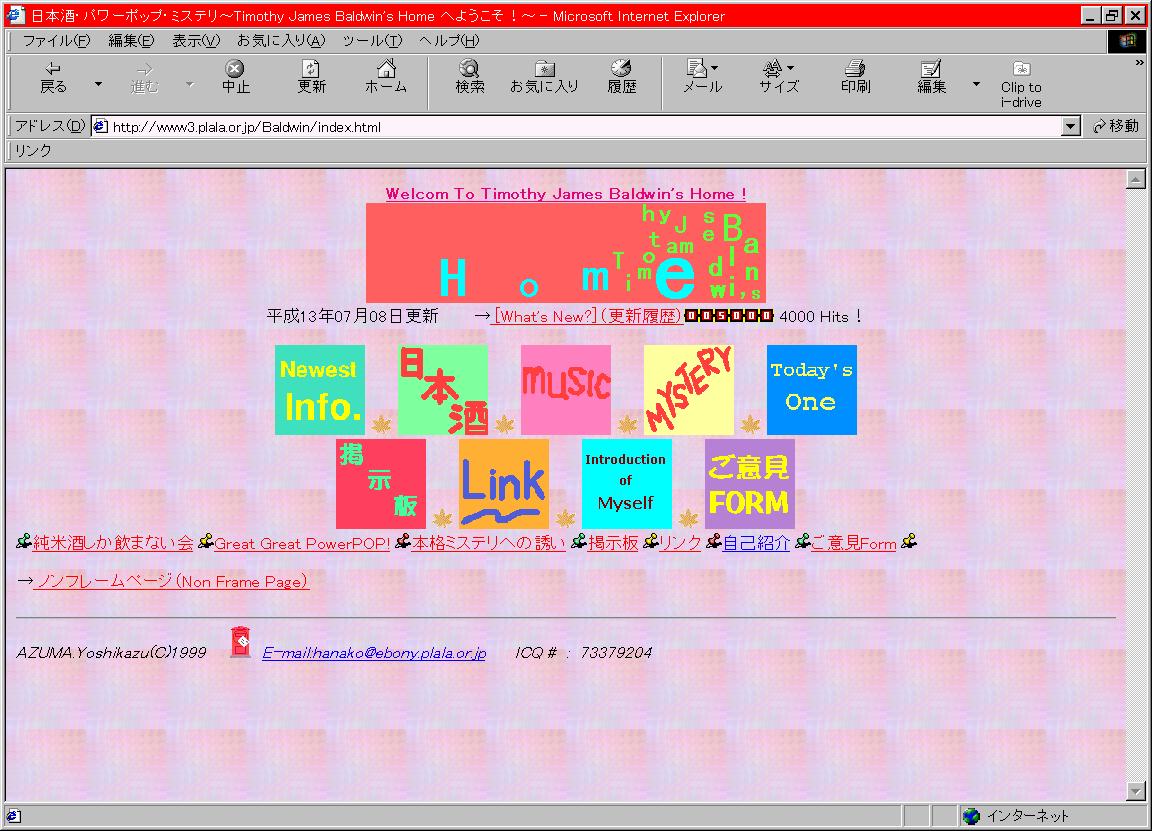This screenshot has width=1152, height=831.
Task: Click the address bar URL field
Action: pyautogui.click(x=580, y=127)
